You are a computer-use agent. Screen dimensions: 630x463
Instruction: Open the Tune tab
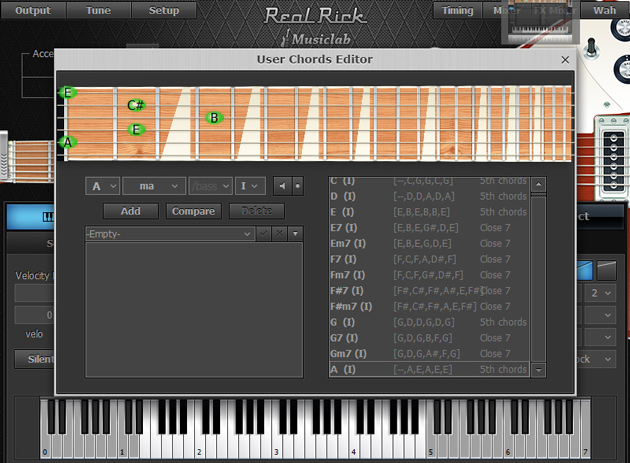[x=98, y=10]
